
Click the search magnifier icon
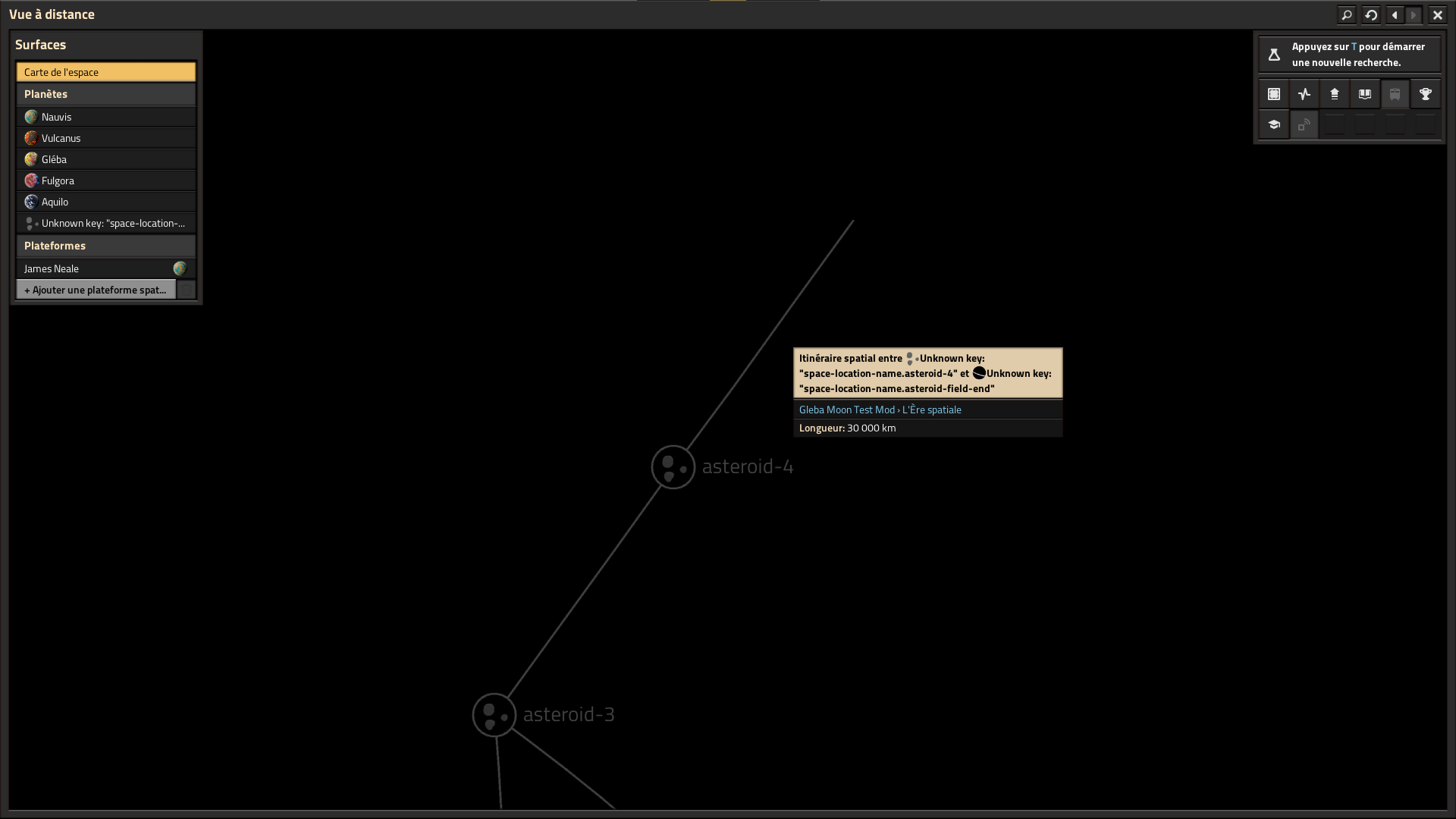click(x=1347, y=15)
